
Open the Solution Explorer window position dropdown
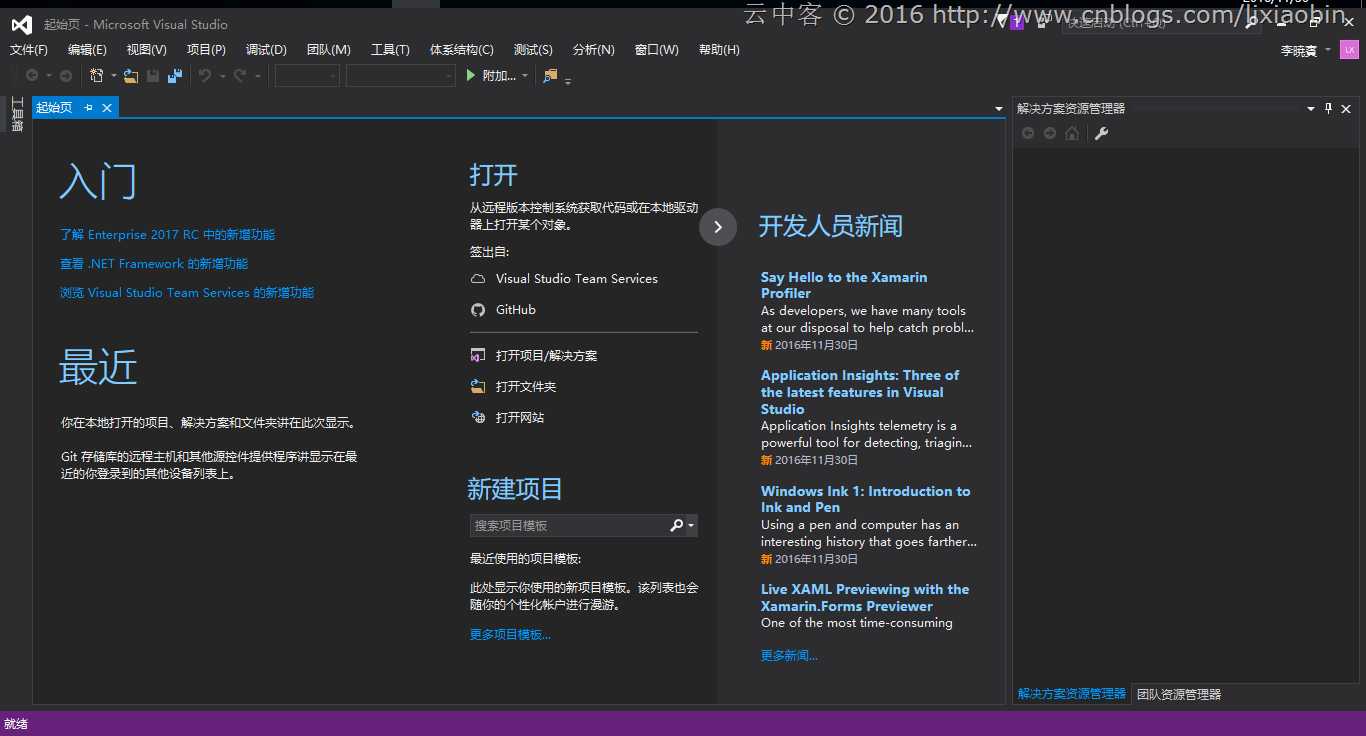(x=1310, y=108)
